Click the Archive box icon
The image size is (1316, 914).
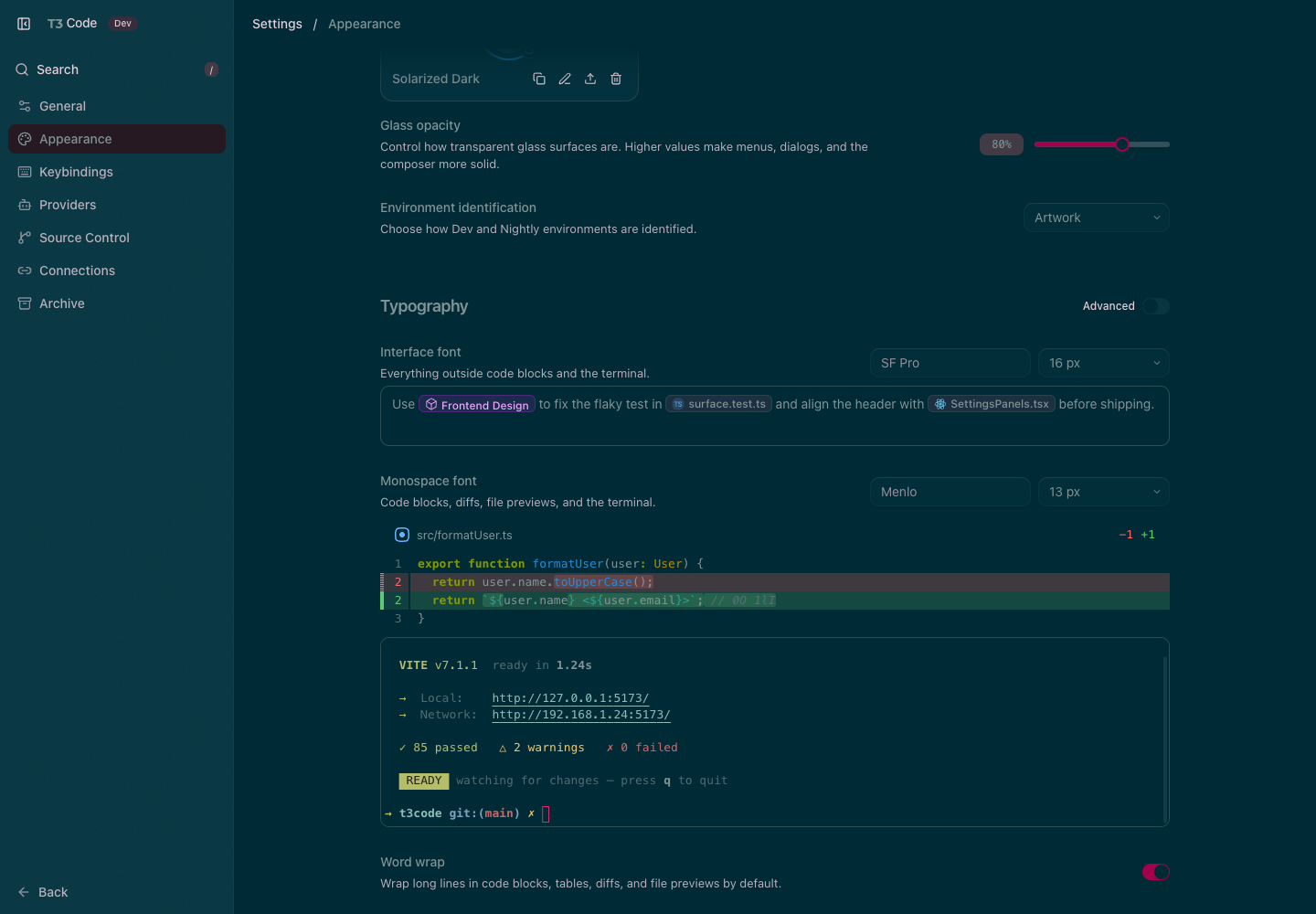point(25,303)
